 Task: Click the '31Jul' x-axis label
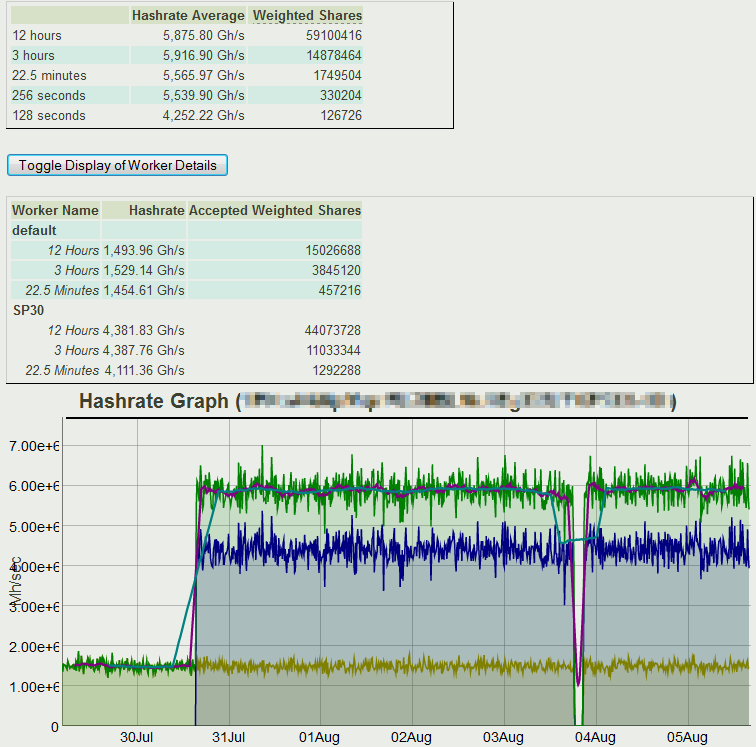229,737
